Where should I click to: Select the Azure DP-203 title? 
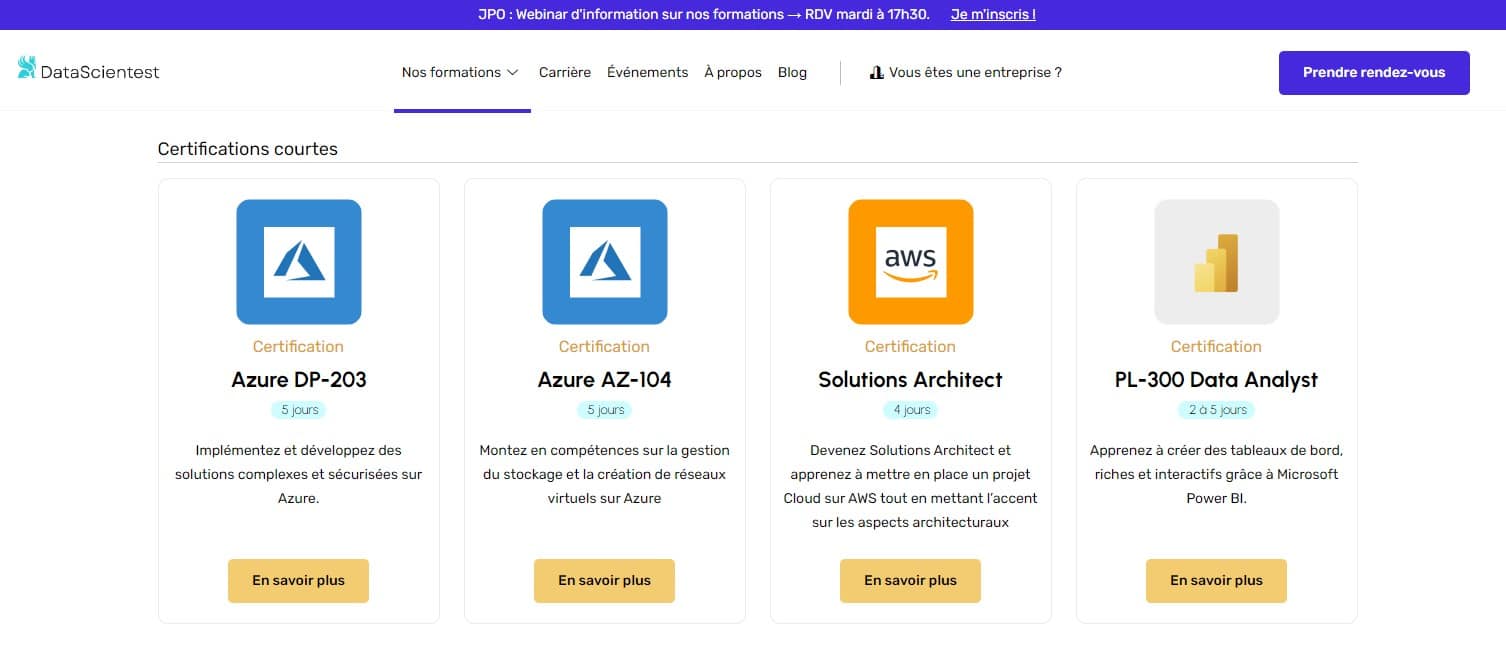298,380
